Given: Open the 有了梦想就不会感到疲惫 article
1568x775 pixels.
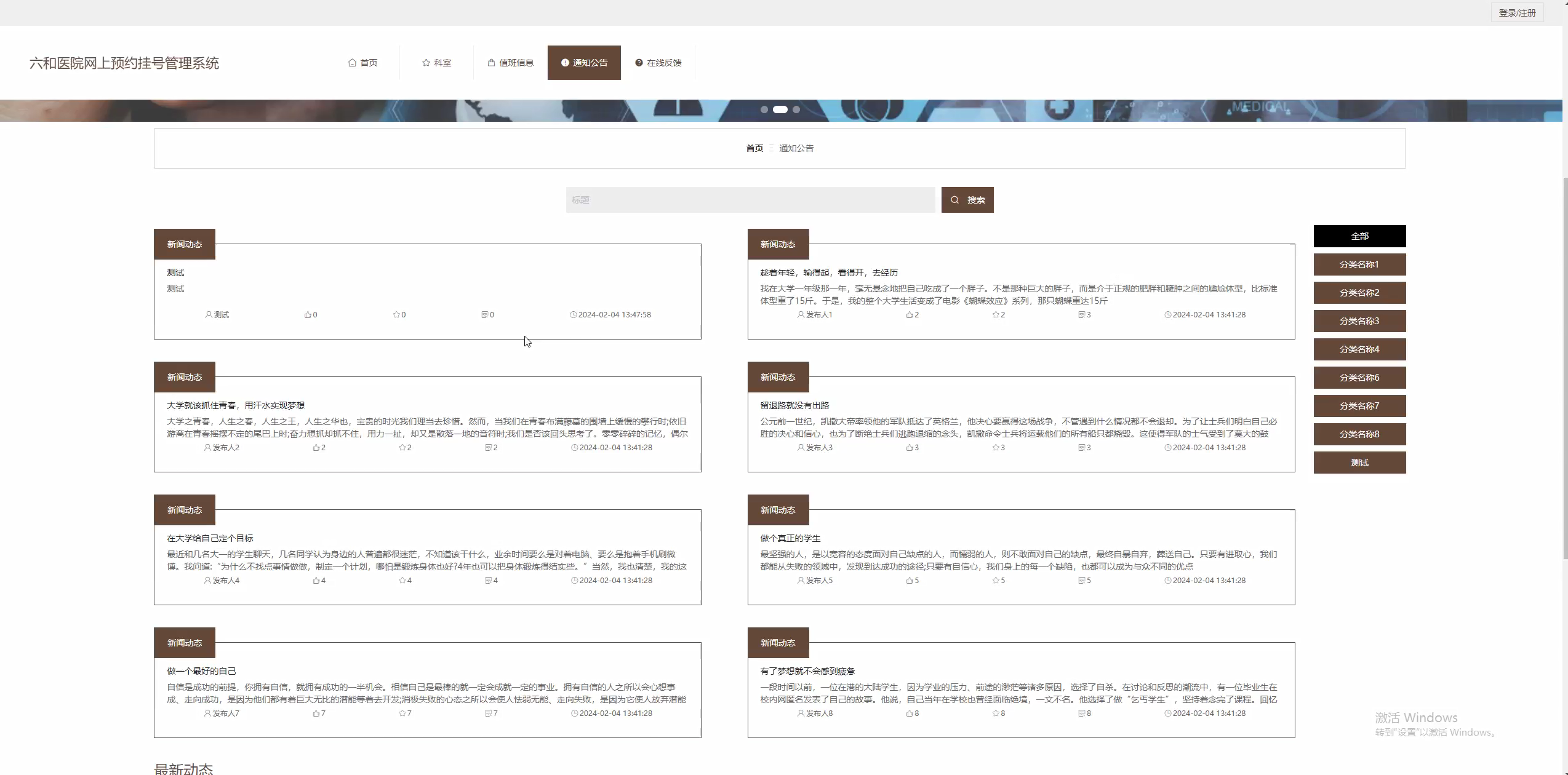Looking at the screenshot, I should coord(807,671).
